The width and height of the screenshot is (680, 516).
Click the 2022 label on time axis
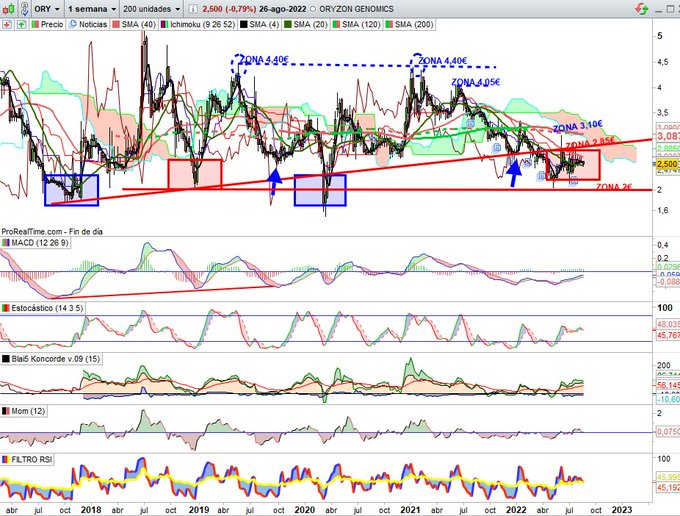point(516,510)
